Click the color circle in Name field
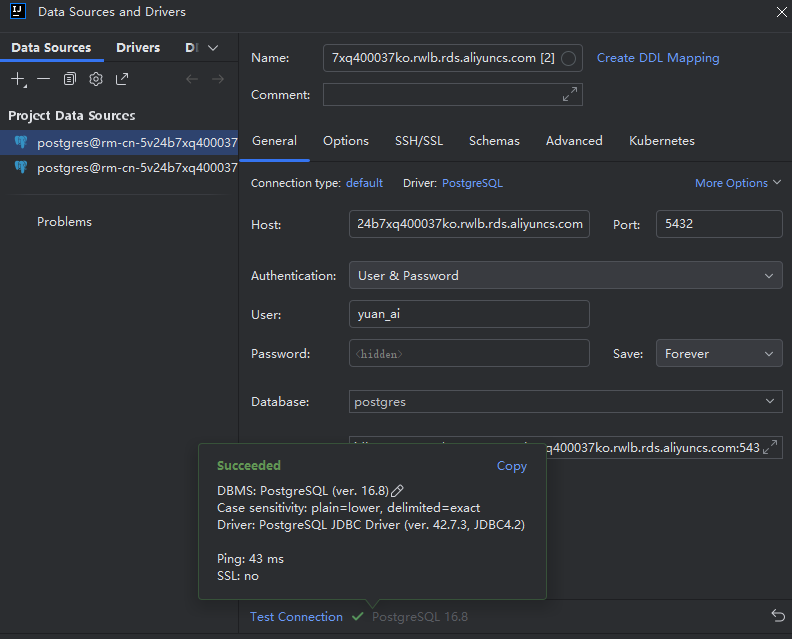 pos(568,58)
